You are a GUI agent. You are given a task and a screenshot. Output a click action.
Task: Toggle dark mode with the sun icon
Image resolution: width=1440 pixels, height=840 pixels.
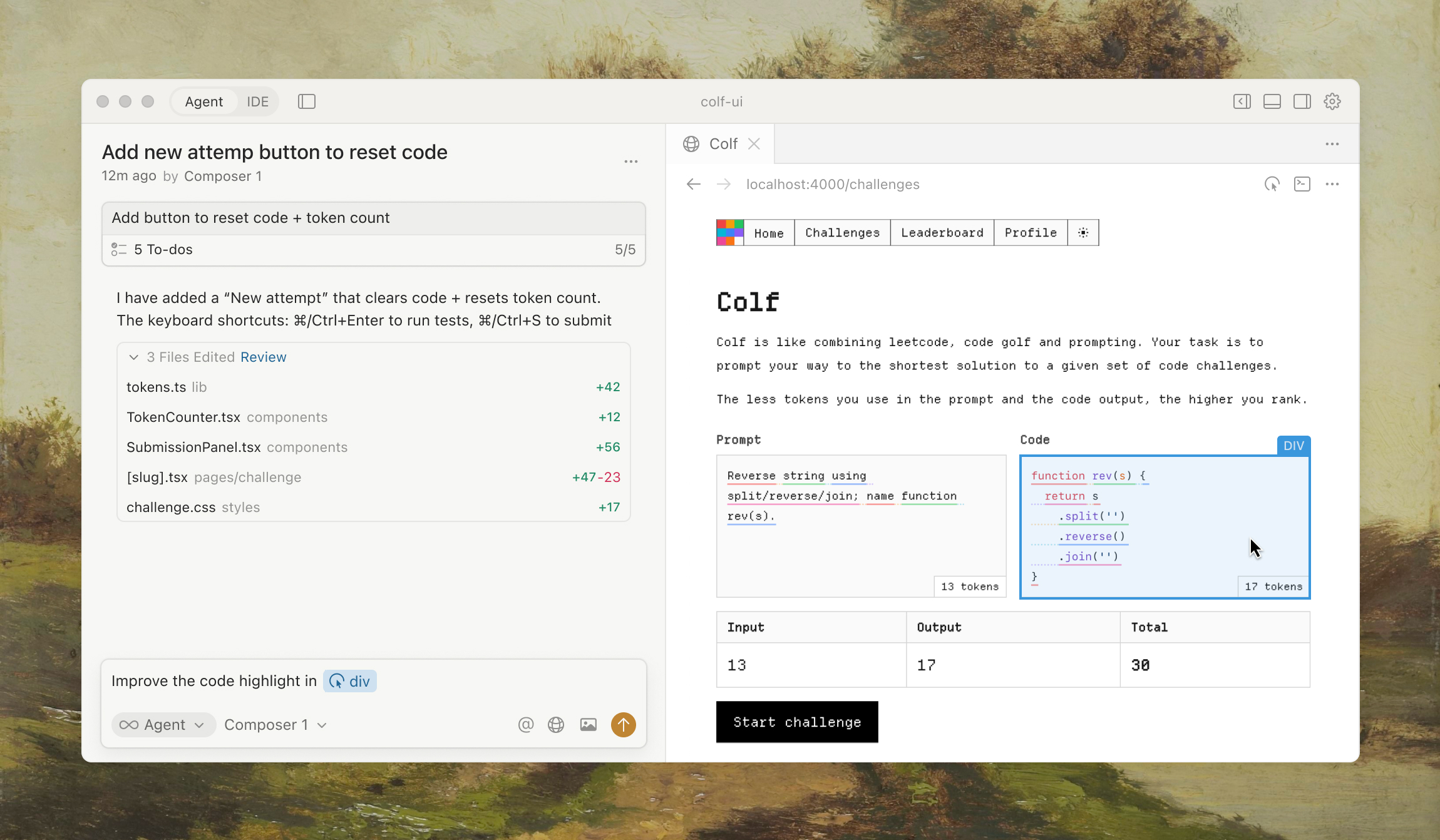click(x=1083, y=232)
